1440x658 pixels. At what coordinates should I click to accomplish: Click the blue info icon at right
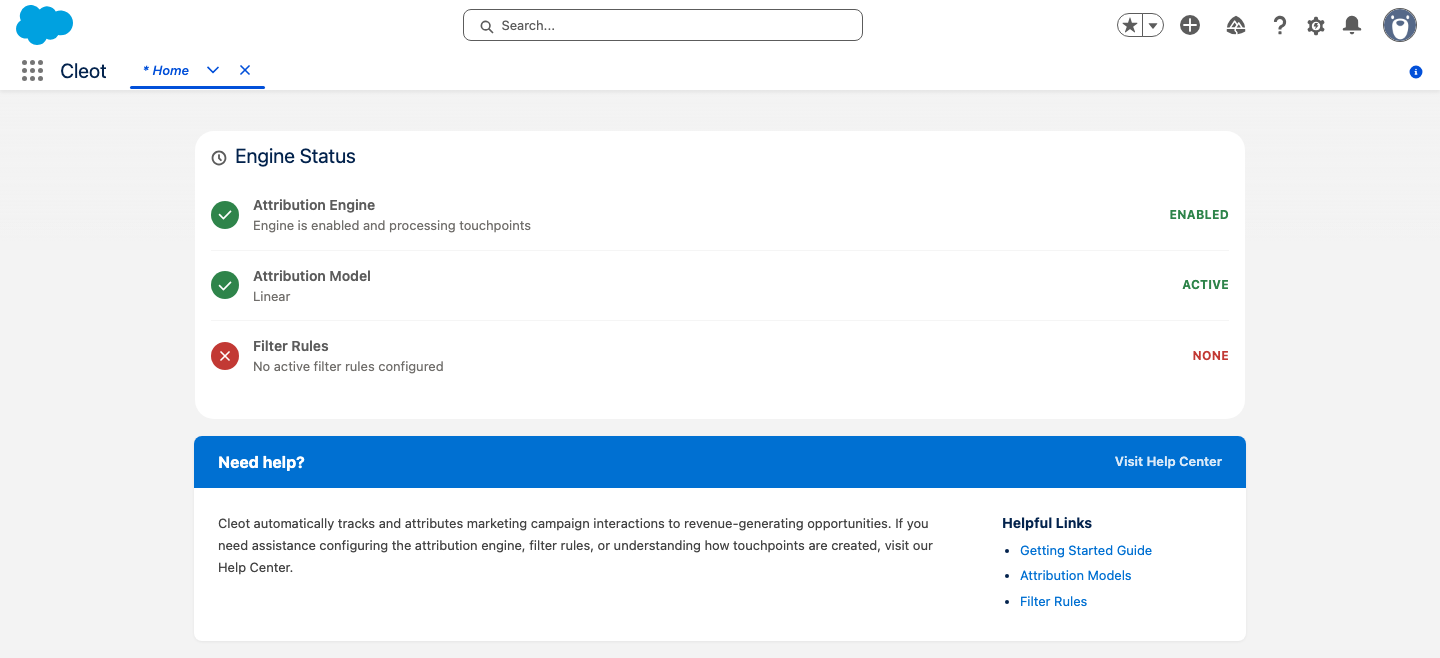point(1416,72)
